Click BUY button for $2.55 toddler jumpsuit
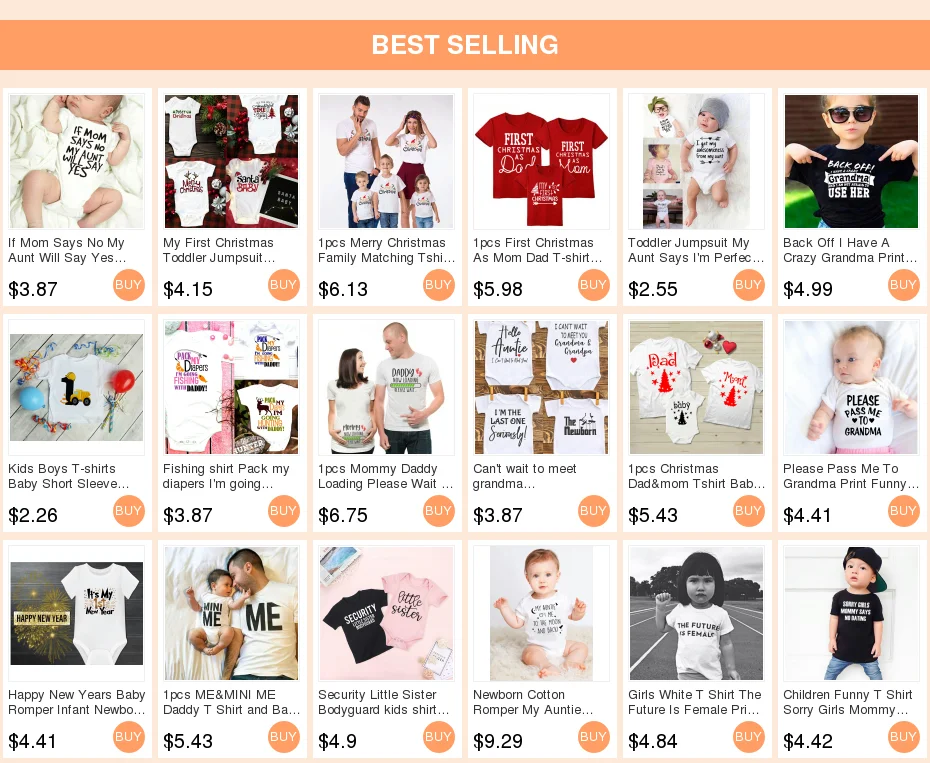The width and height of the screenshot is (930, 763). click(749, 285)
